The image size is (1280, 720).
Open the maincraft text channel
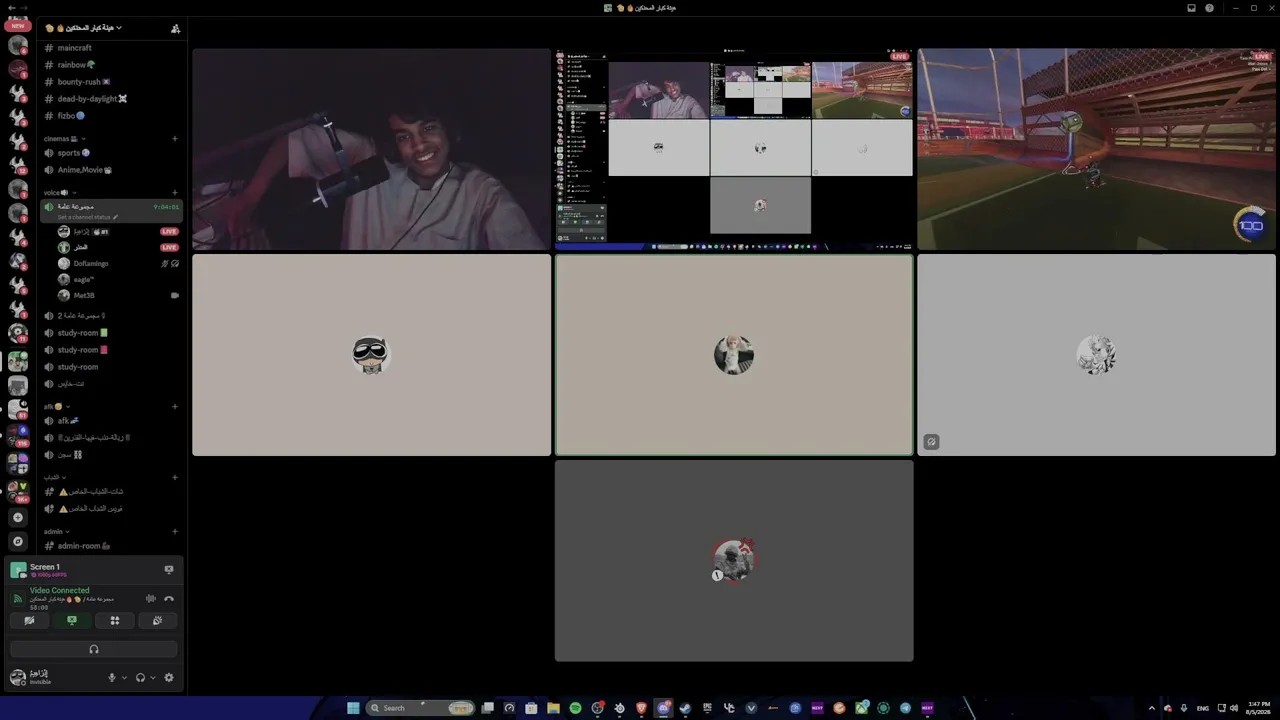pyautogui.click(x=110, y=48)
